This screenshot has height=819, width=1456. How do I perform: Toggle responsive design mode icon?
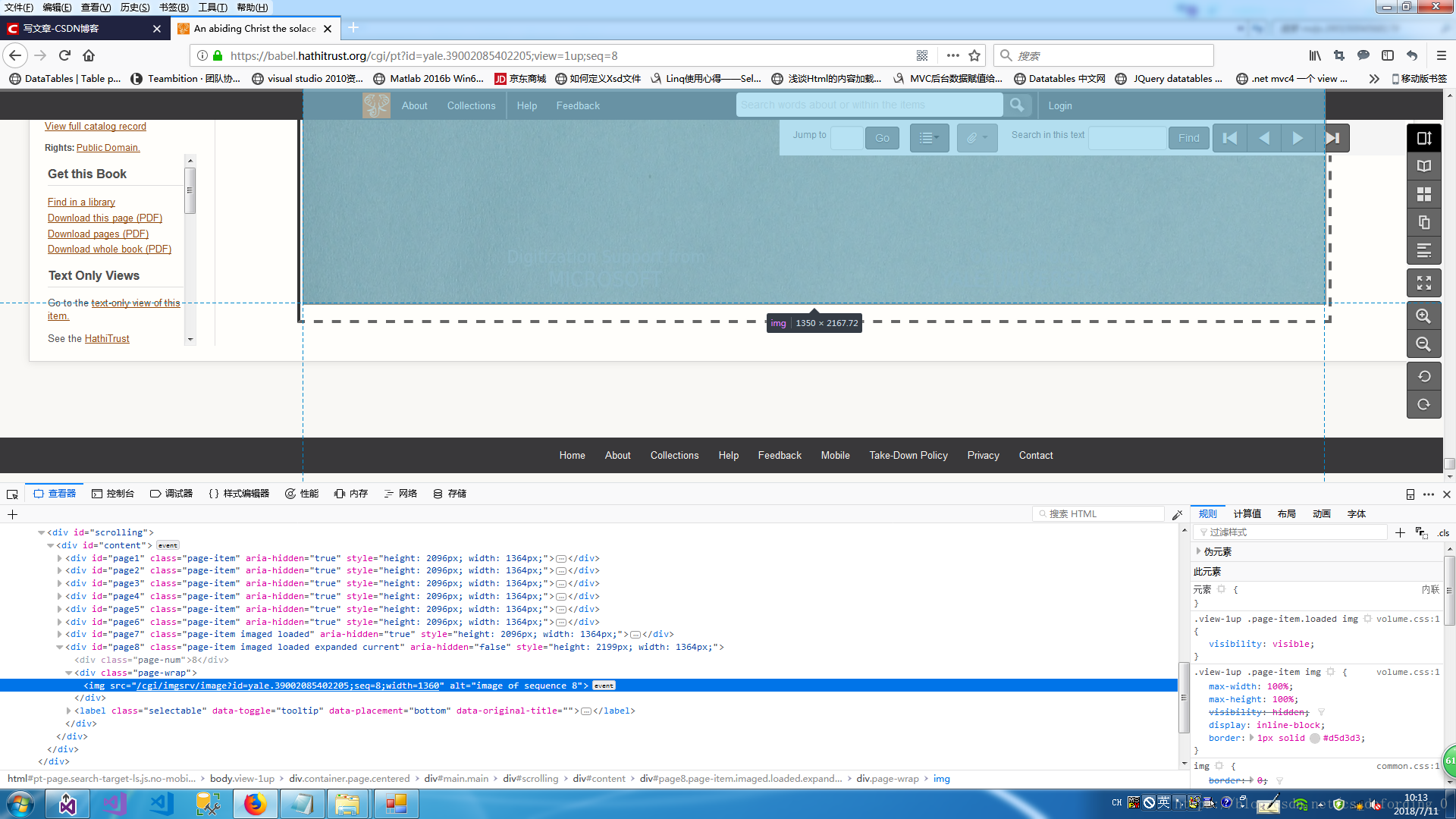coord(1410,494)
